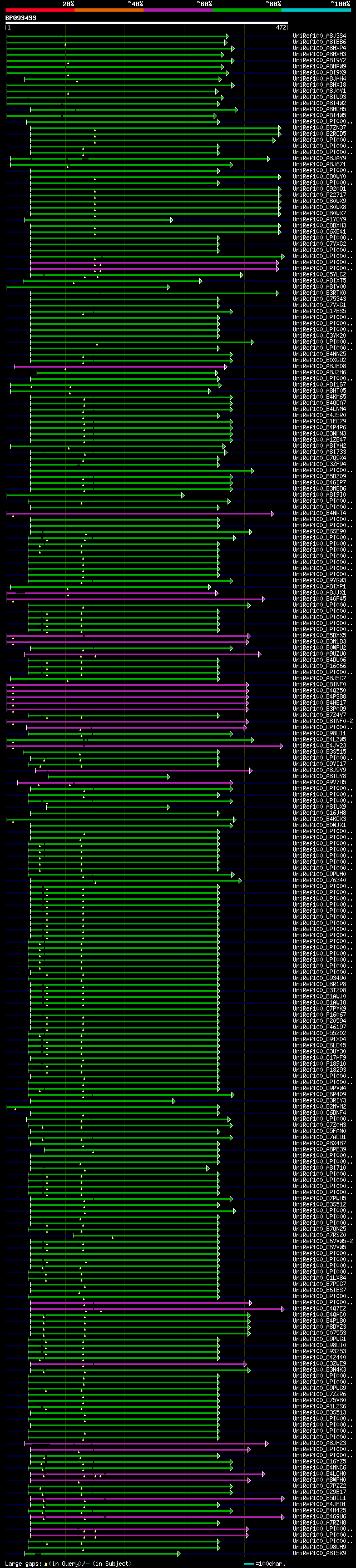Click hit label UniRef100_Q920Q1
Viewport: 356px width, 1568px height.
tap(319, 189)
